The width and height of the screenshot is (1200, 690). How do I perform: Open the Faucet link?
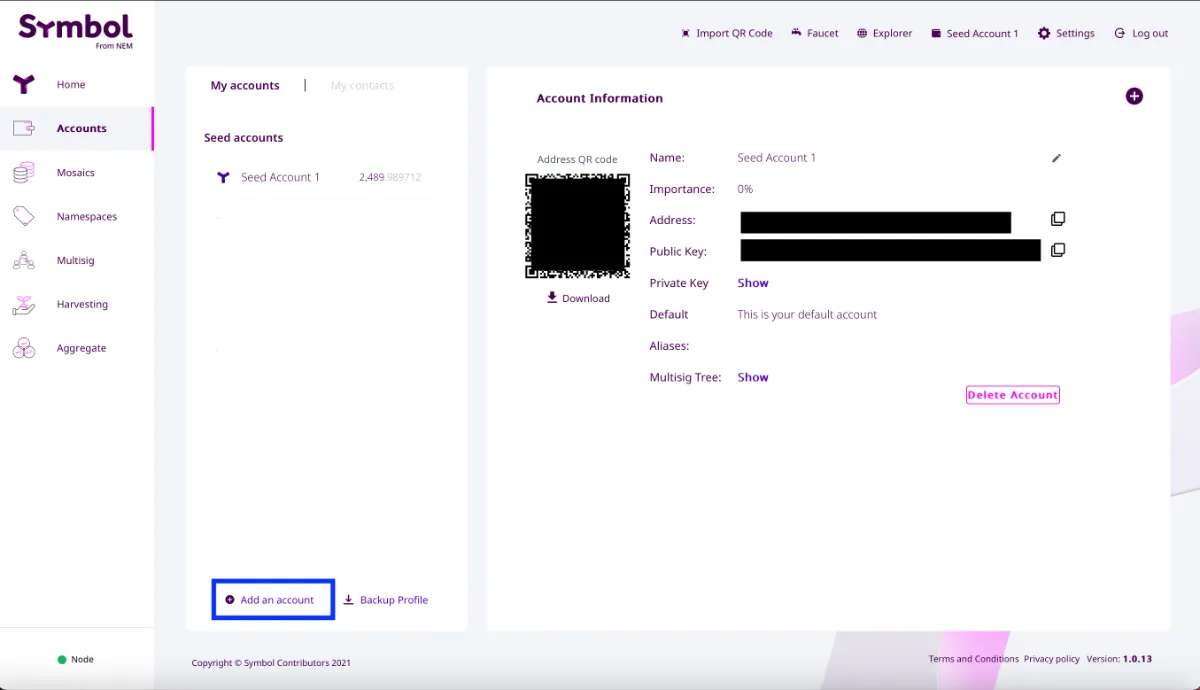tap(814, 33)
